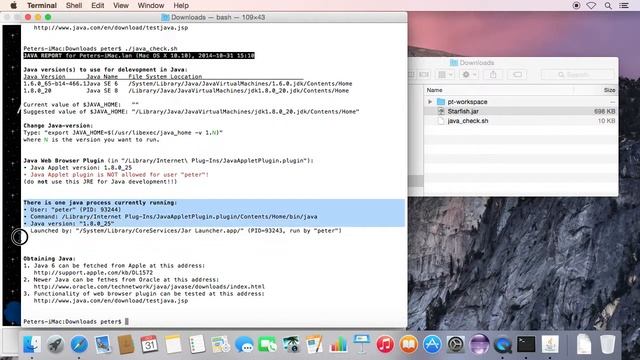
Task: Open Terminal application menu
Action: (42, 5)
